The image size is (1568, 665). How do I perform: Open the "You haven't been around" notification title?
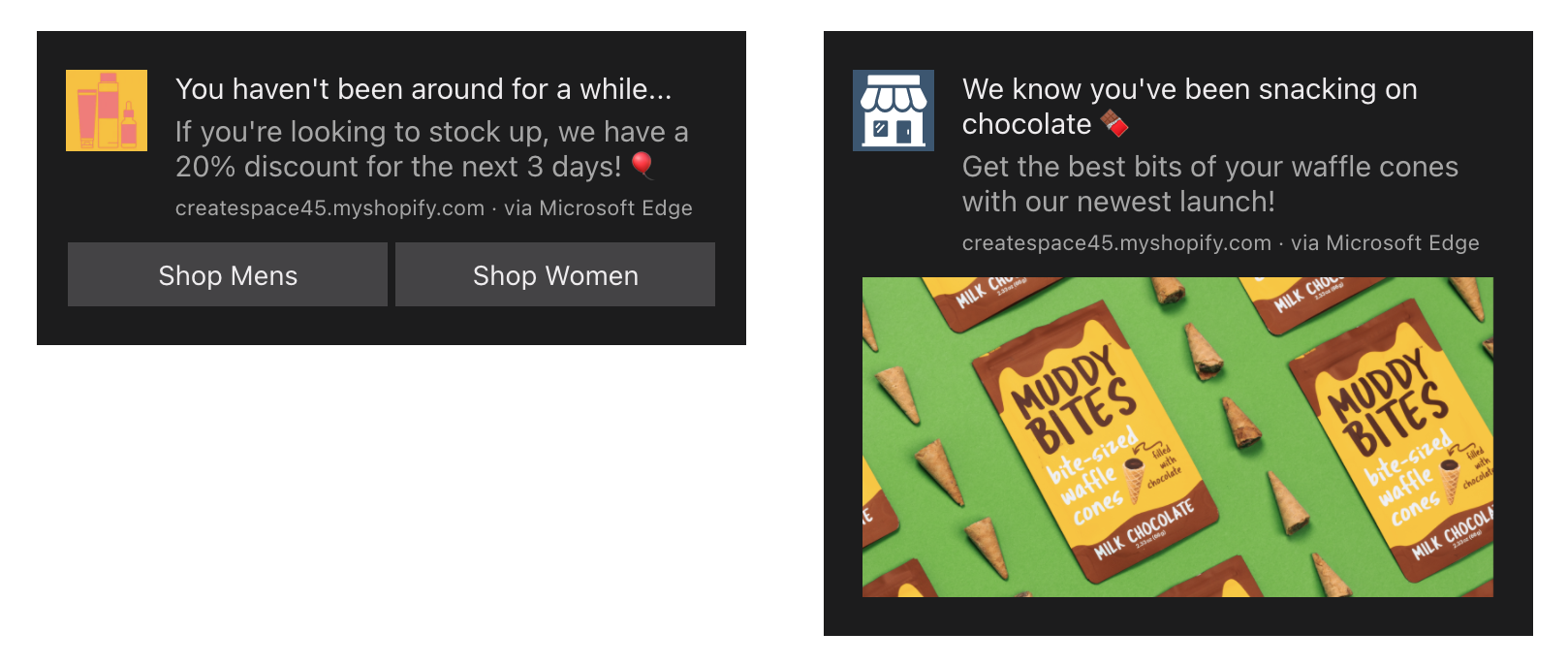[423, 89]
